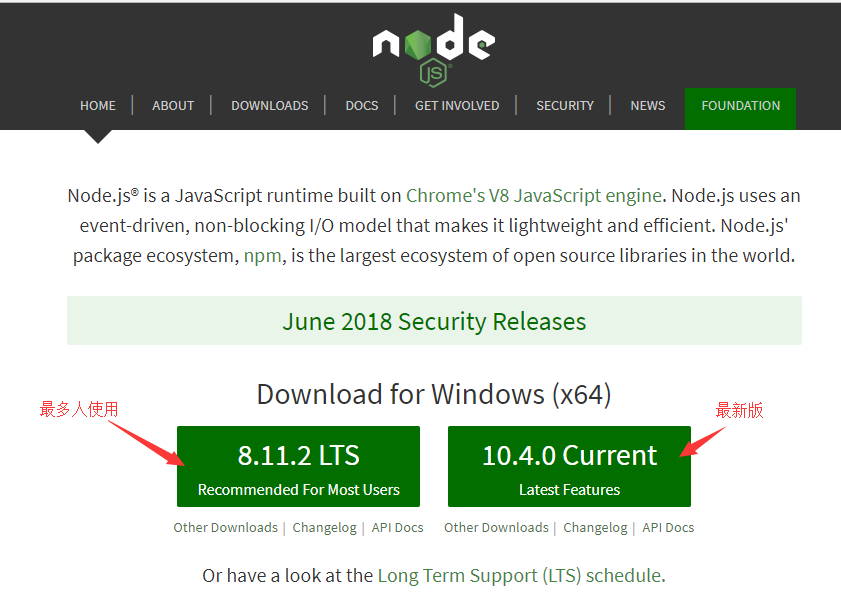The image size is (841, 609).
Task: Open Other Downloads under 10.4.0 Current
Action: 496,528
